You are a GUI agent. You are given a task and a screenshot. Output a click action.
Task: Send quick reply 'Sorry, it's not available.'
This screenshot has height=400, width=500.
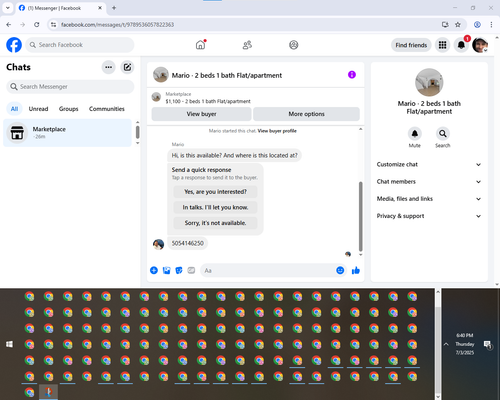215,223
